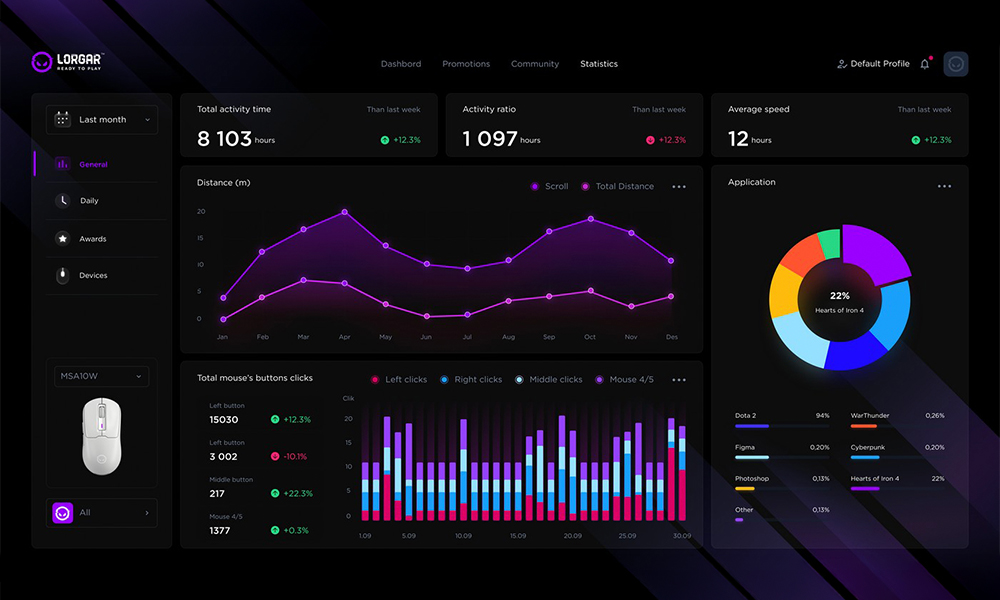Screen dimensions: 1000x600
Task: Click the 22% donut center label
Action: coord(839,296)
